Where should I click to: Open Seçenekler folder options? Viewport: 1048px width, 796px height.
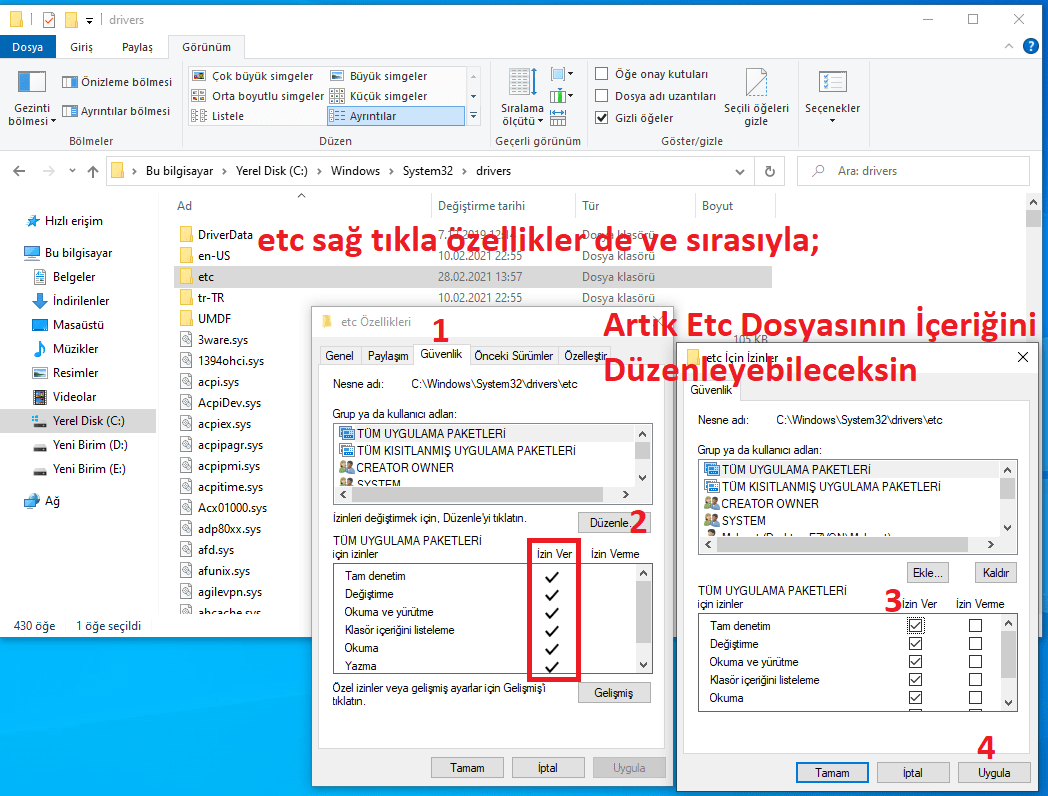832,98
